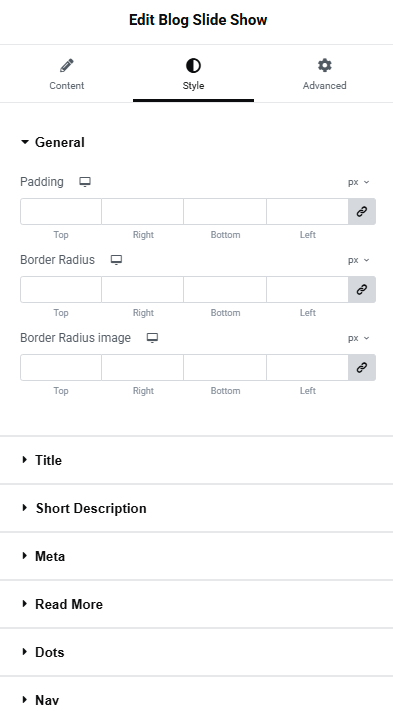Click the Padding Top input field
393x719 pixels.
pyautogui.click(x=61, y=211)
